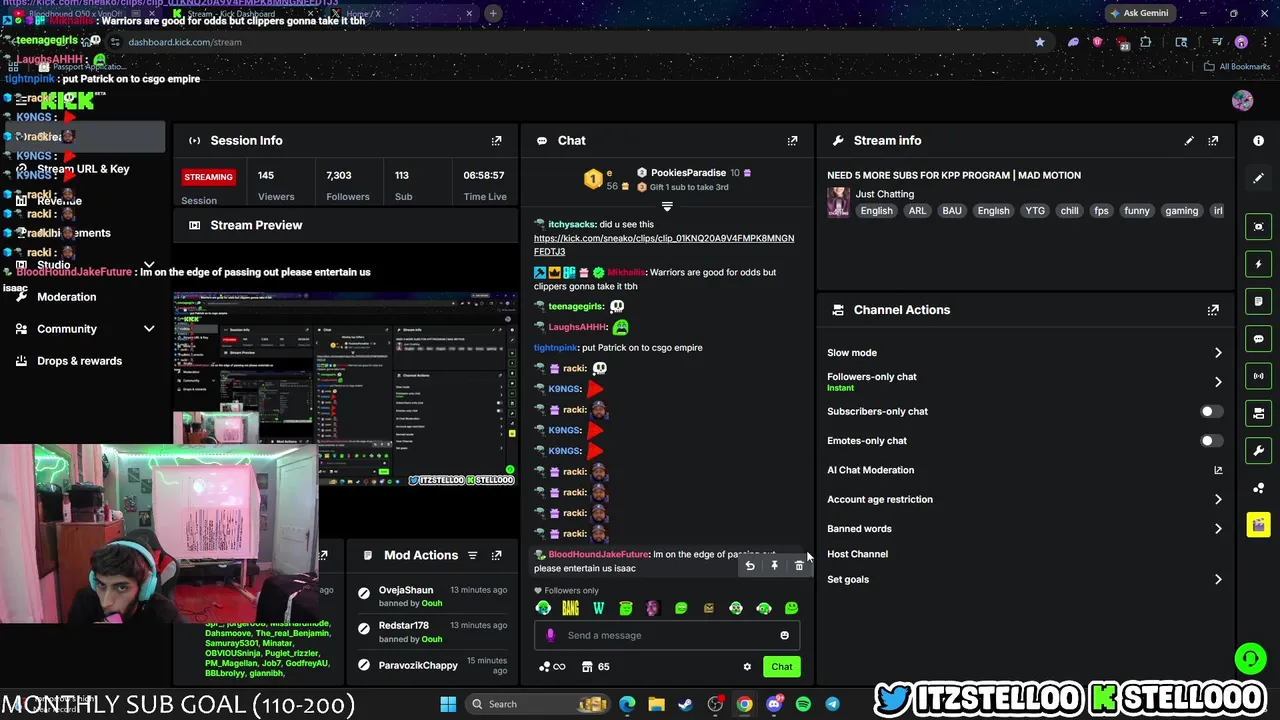Click tightnpink username in chat
Viewport: 1280px width, 720px height.
pyautogui.click(x=556, y=348)
